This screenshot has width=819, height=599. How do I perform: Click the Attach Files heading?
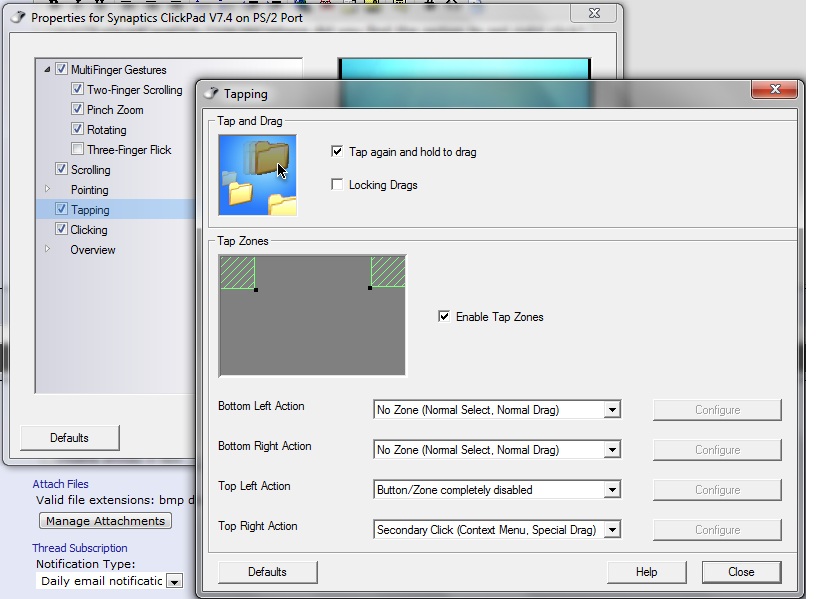(61, 484)
